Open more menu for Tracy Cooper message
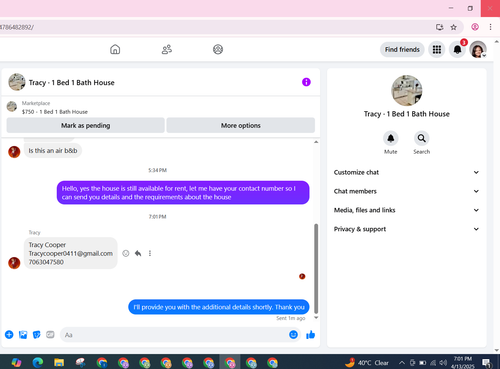 click(x=150, y=253)
